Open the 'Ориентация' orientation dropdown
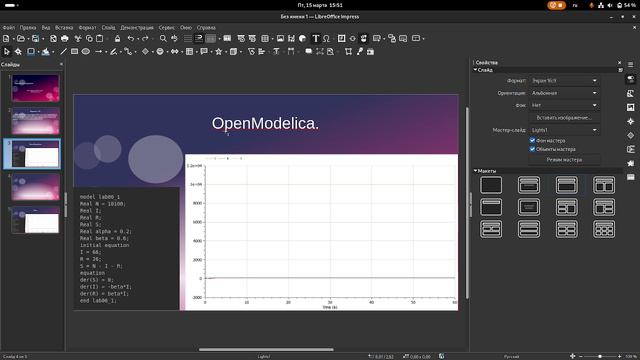 [x=564, y=93]
